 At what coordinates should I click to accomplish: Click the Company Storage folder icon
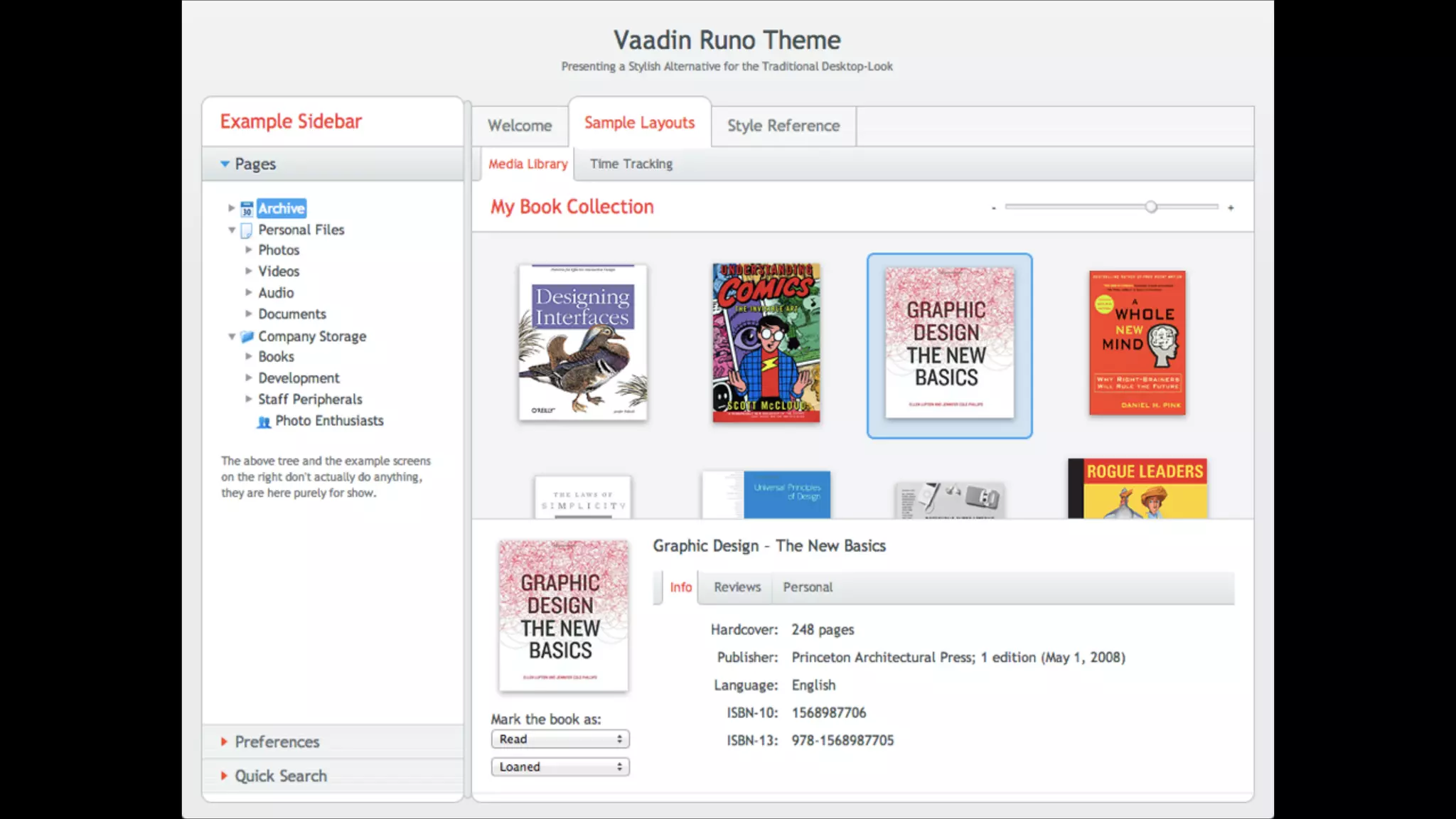247,336
